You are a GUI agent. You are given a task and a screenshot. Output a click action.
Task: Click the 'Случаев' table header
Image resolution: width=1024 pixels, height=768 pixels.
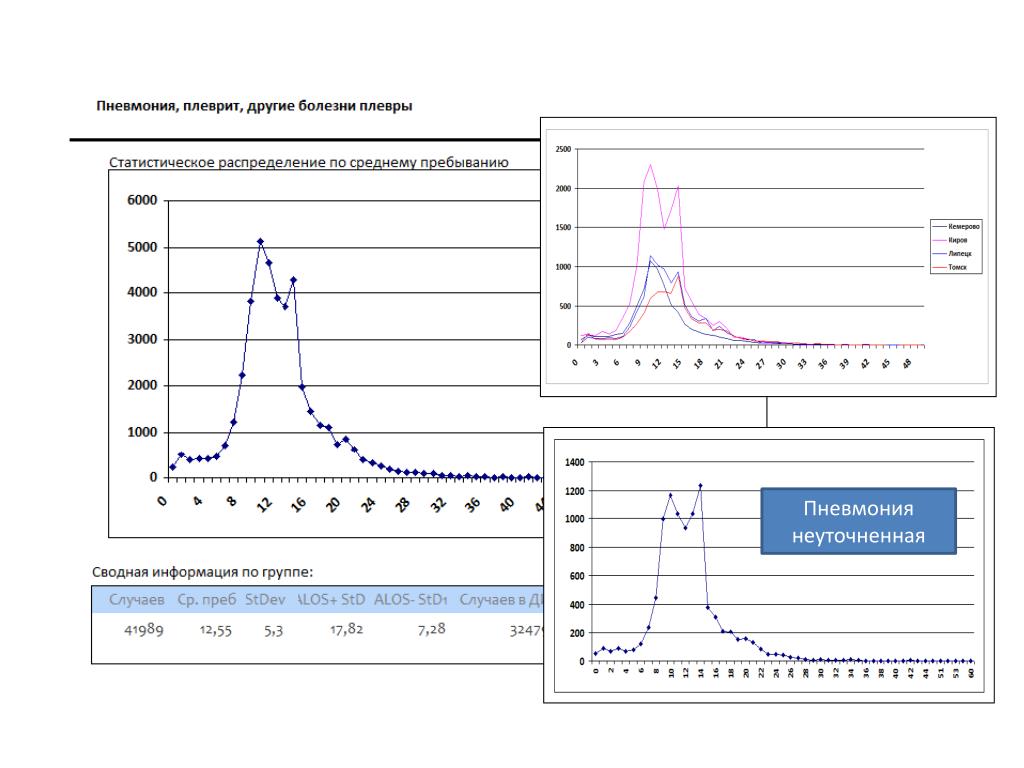(x=136, y=599)
